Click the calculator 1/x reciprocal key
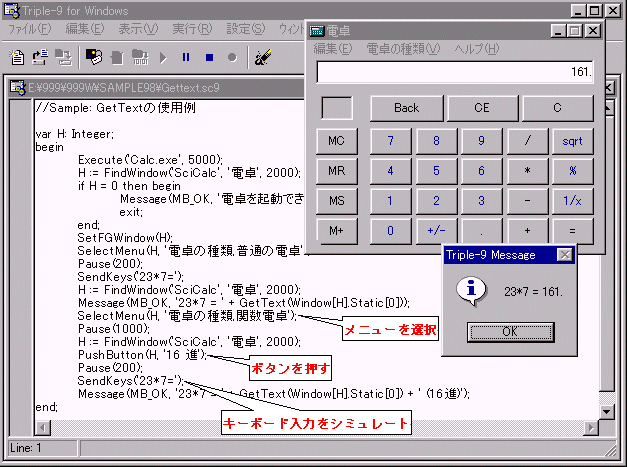The width and height of the screenshot is (627, 467). [x=573, y=201]
